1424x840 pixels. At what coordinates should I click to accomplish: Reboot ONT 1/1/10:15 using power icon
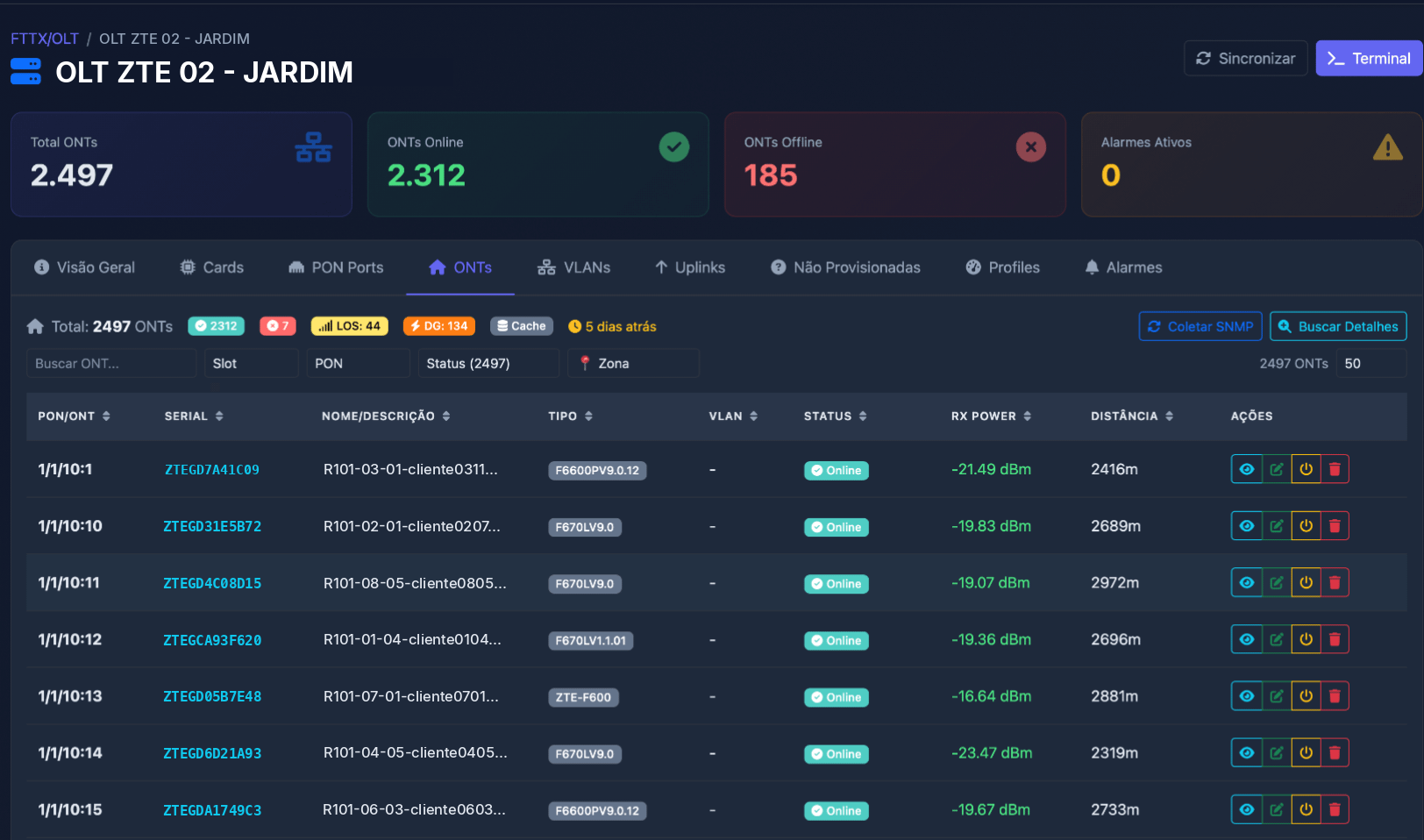tap(1306, 809)
